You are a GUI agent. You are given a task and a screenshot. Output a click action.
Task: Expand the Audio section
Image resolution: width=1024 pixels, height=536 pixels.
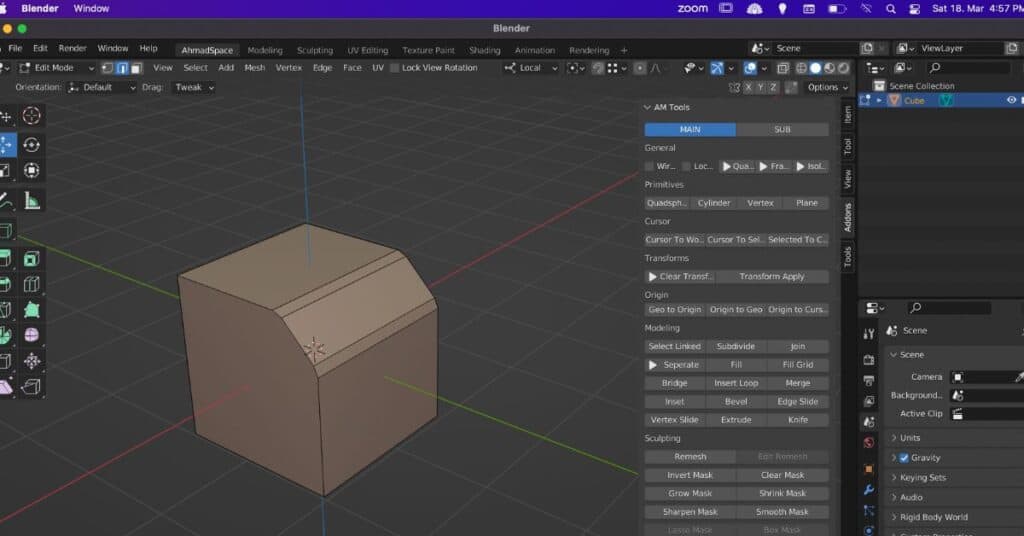893,497
